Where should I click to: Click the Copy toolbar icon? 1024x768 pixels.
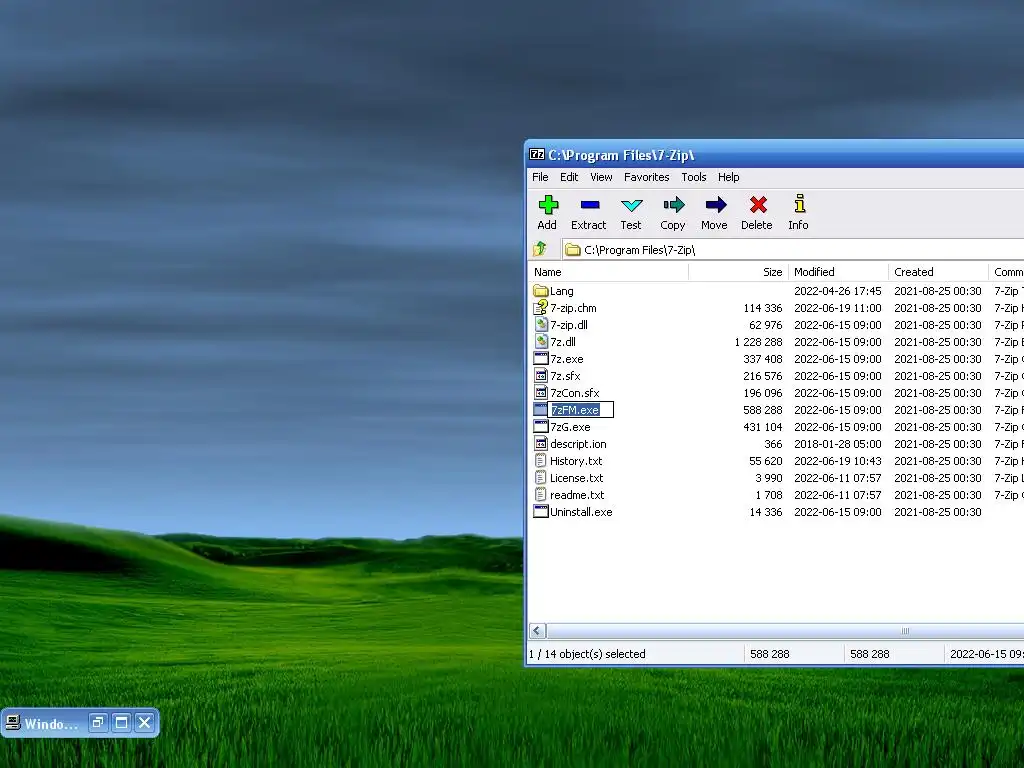click(x=673, y=205)
